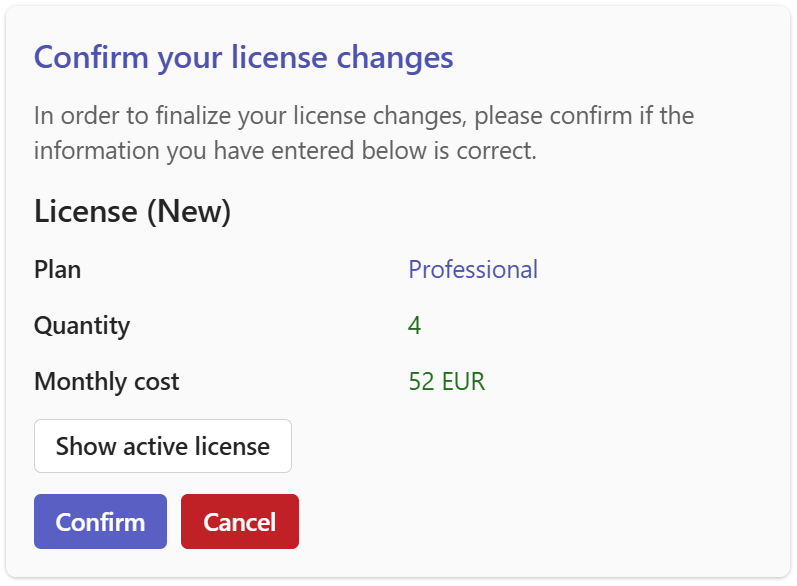Screen dimensions: 797x586
Task: Click the Monthly cost label
Action: tap(107, 382)
